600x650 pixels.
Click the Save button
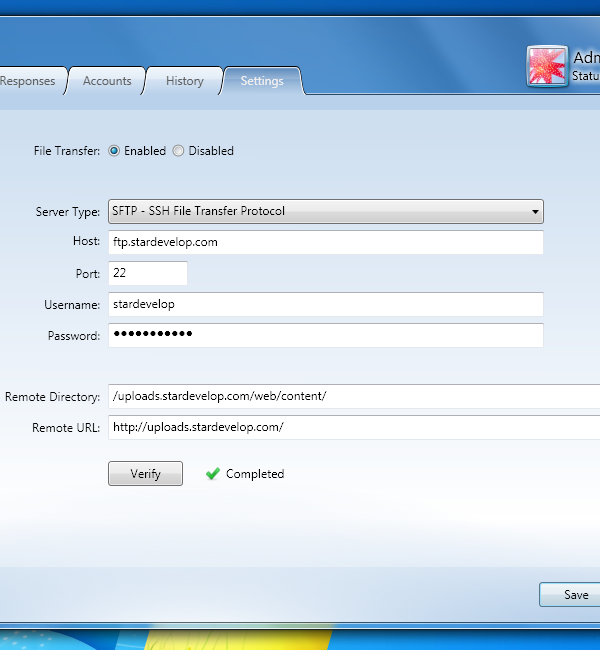coord(574,595)
